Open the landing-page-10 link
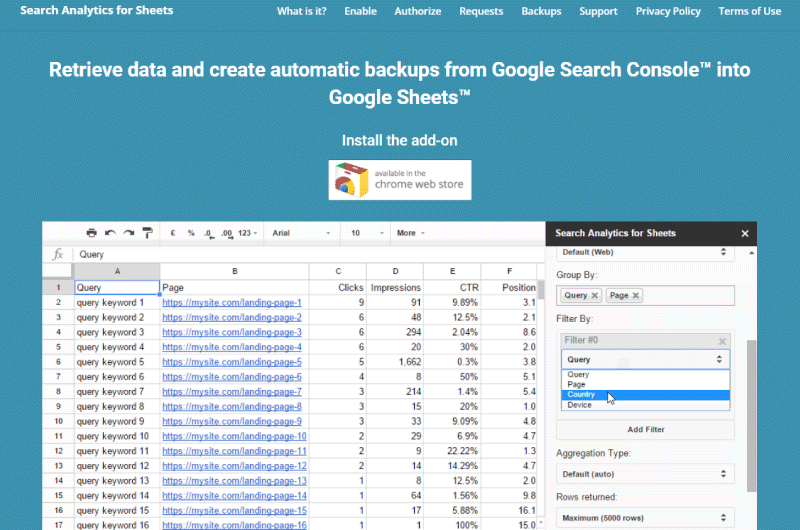Screen dimensions: 800x530 click(x=234, y=436)
